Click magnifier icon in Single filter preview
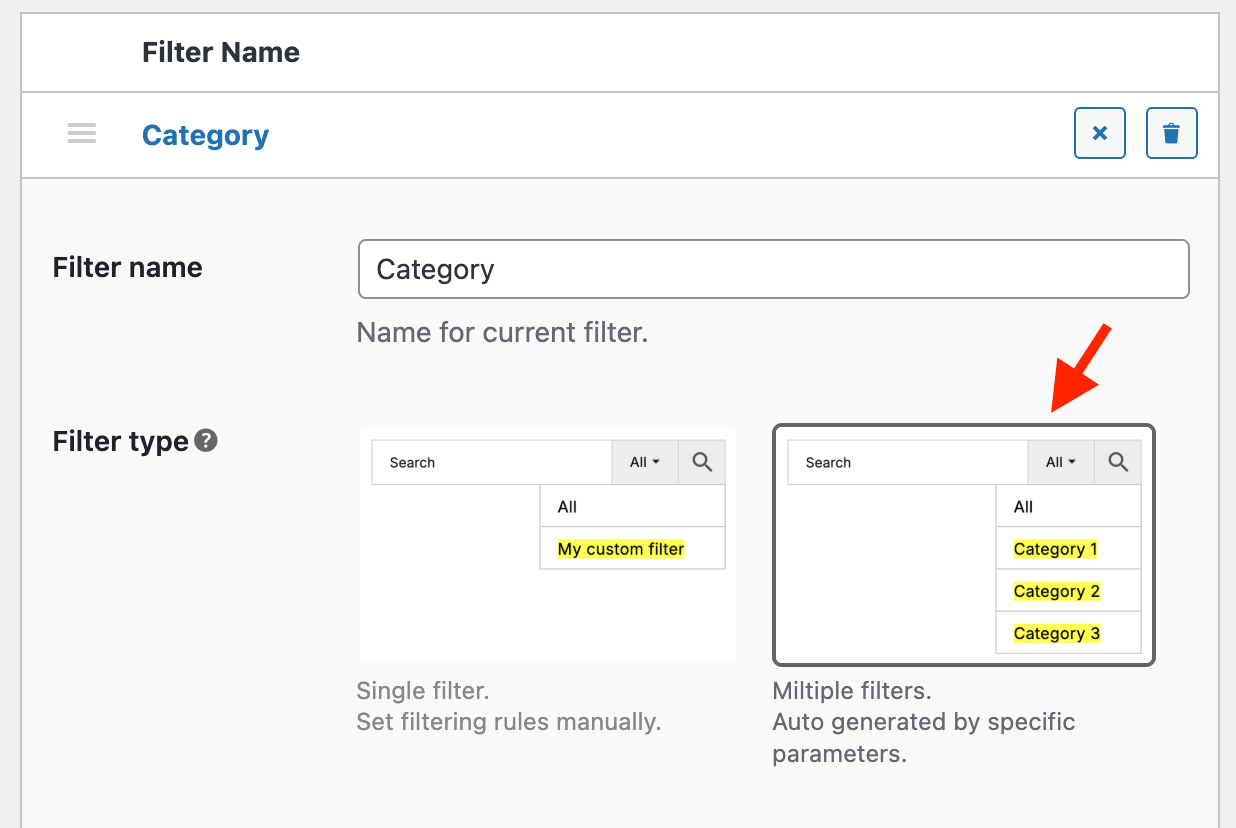The width and height of the screenshot is (1236, 828). (x=702, y=462)
